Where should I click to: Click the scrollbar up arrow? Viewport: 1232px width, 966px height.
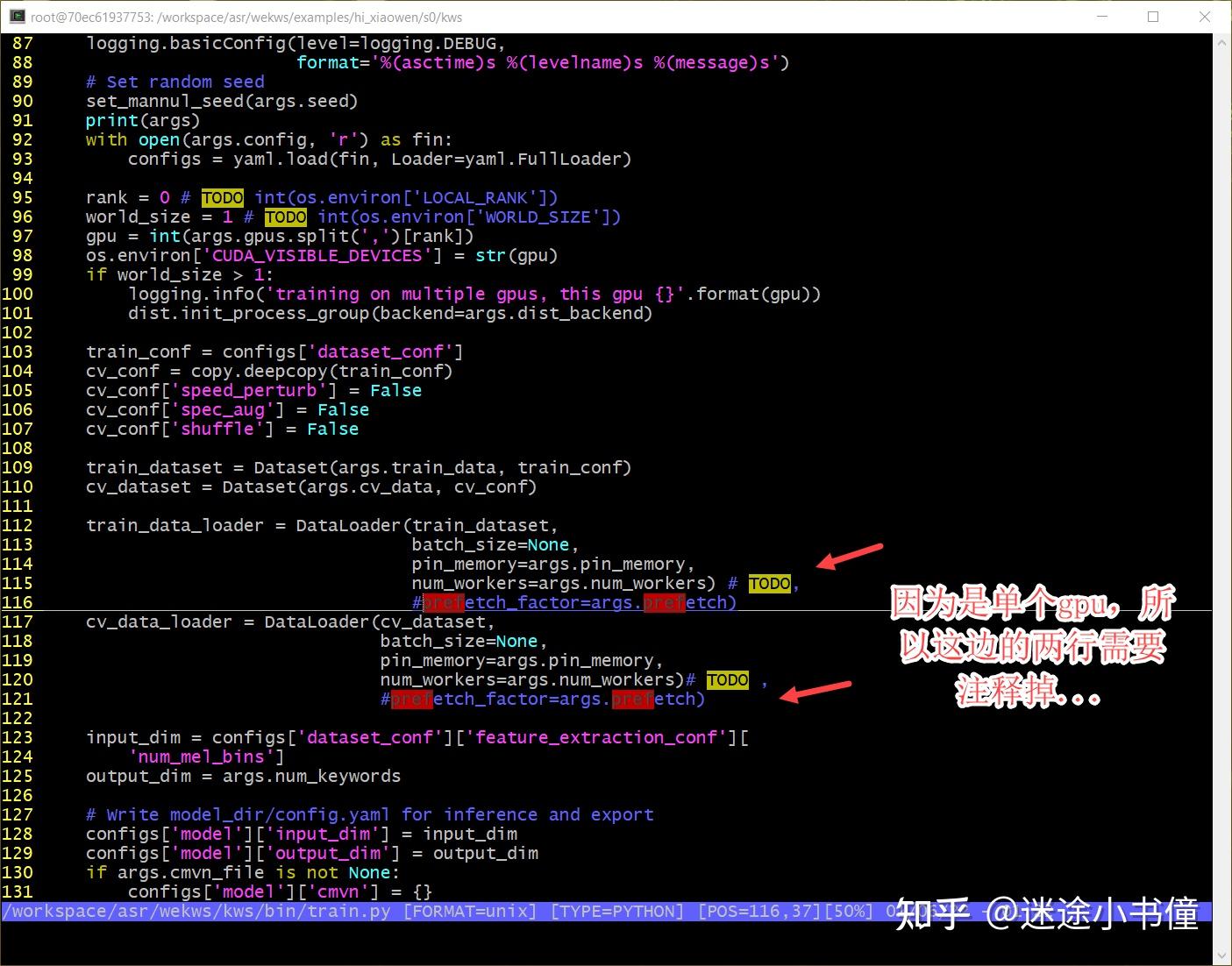click(1221, 42)
